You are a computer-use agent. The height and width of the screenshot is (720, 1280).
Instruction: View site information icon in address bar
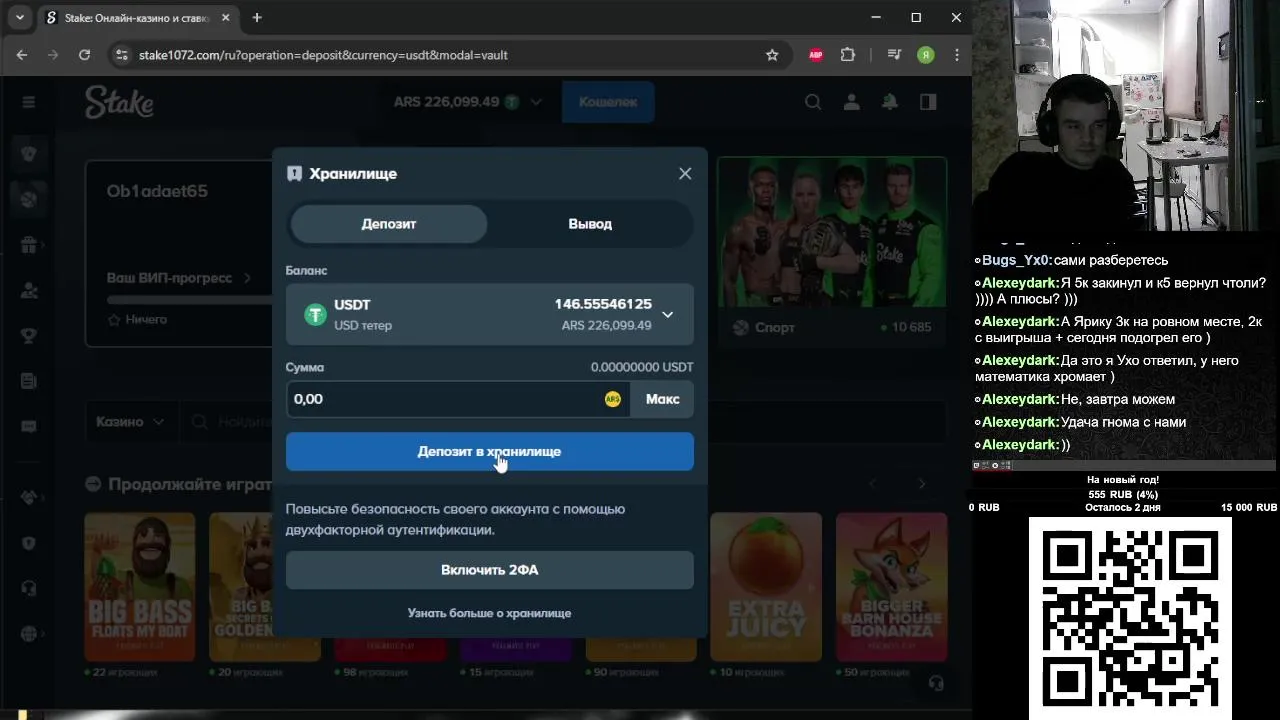(121, 55)
